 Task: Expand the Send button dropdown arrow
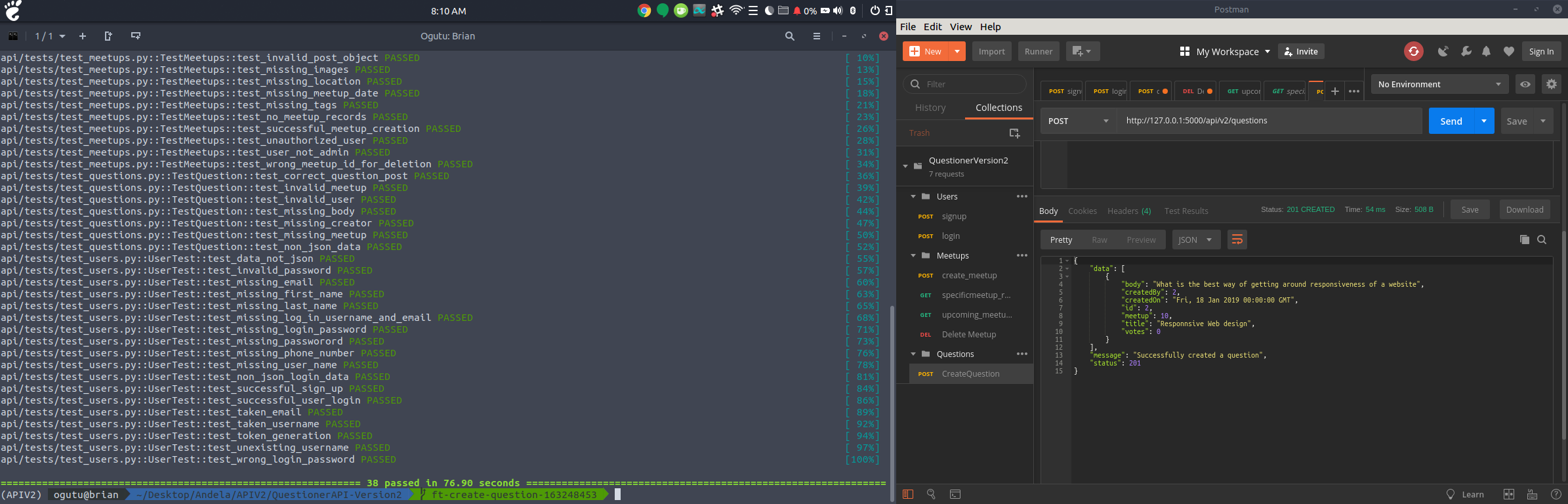tap(1484, 121)
